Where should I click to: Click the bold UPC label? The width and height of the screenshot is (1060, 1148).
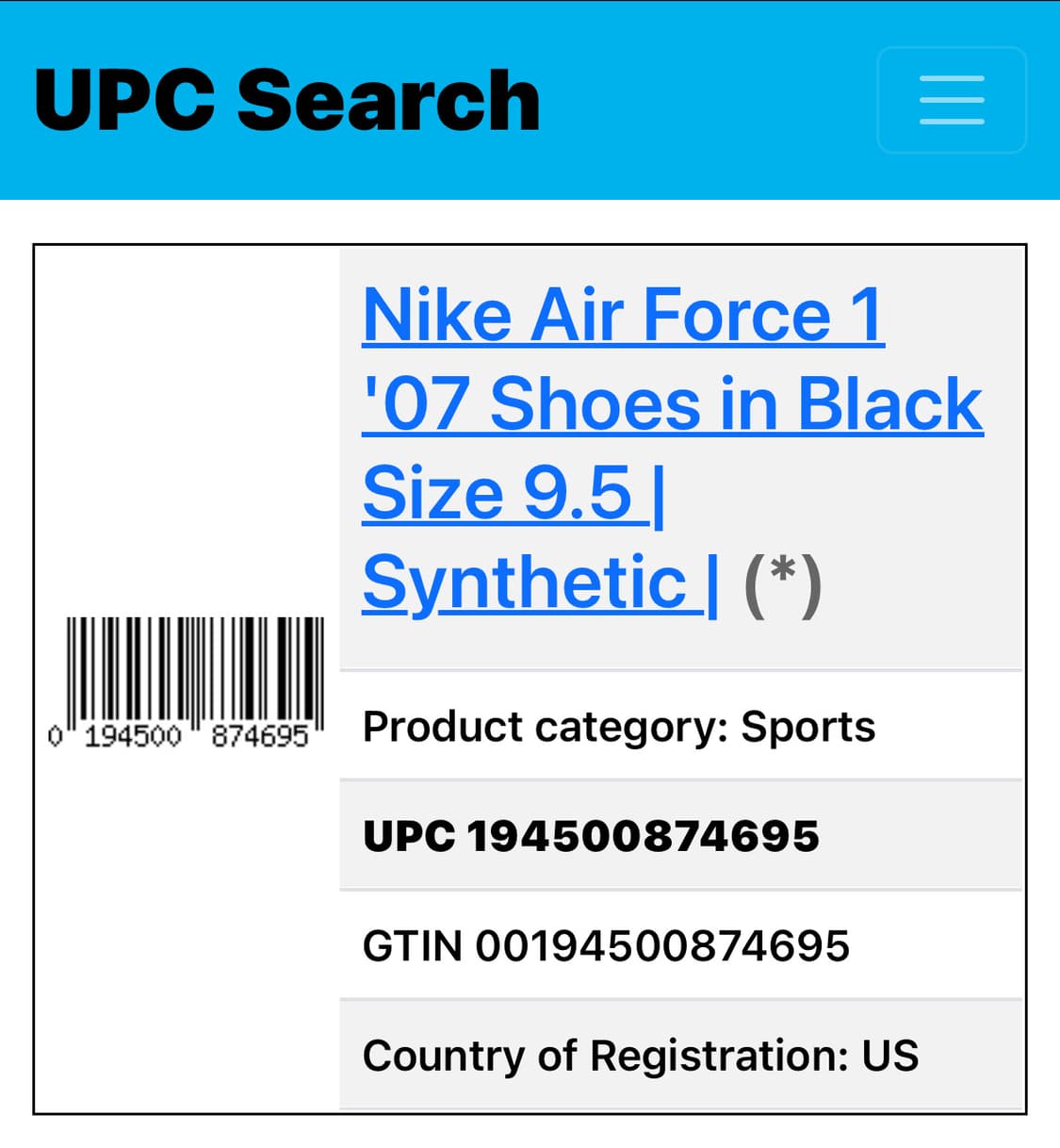tap(408, 836)
